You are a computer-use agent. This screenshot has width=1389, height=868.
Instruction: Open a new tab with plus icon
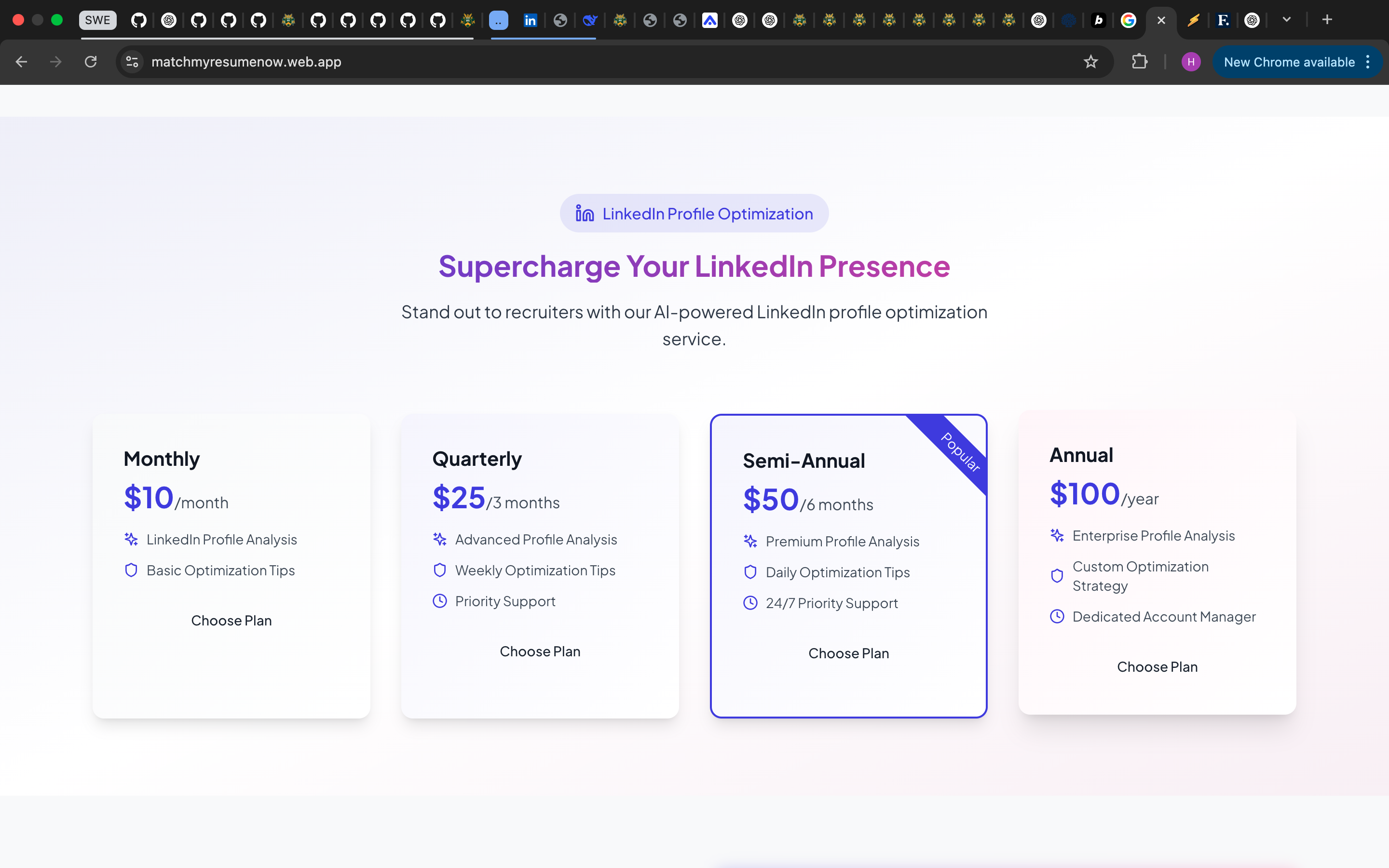coord(1327,19)
